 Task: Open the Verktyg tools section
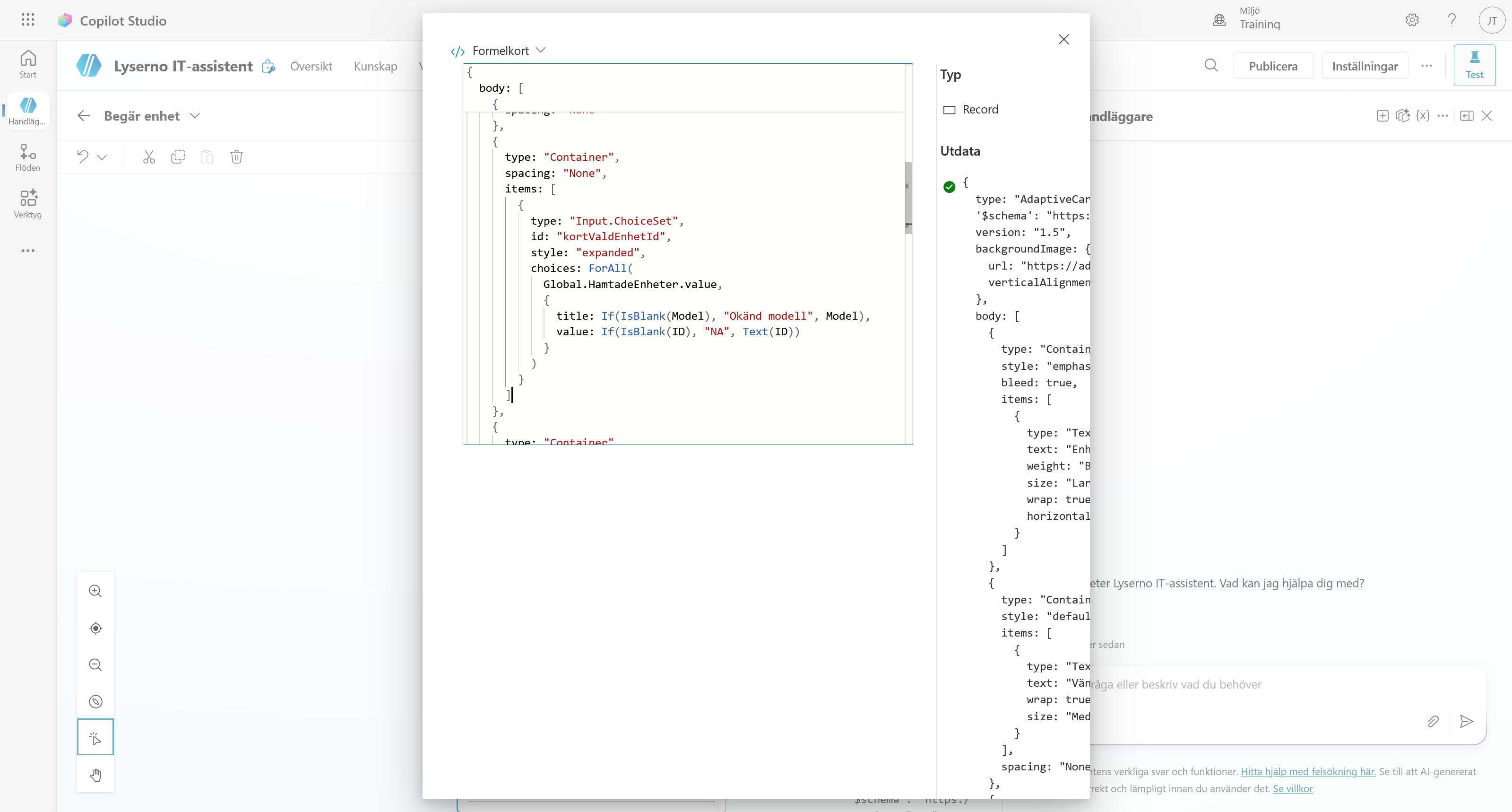click(x=27, y=204)
